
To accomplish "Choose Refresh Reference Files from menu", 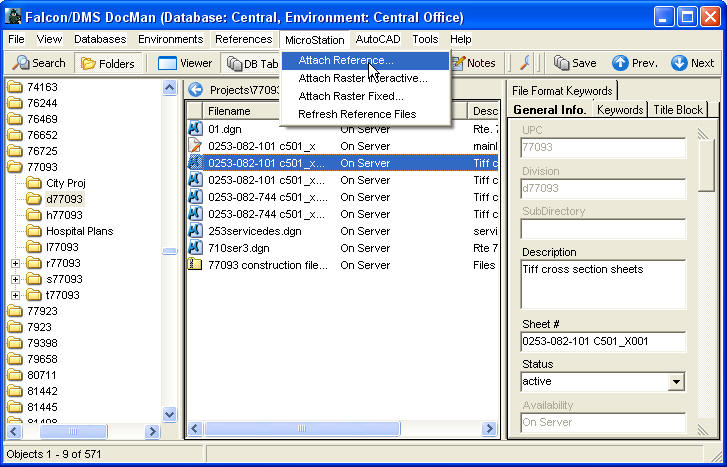I will point(357,114).
